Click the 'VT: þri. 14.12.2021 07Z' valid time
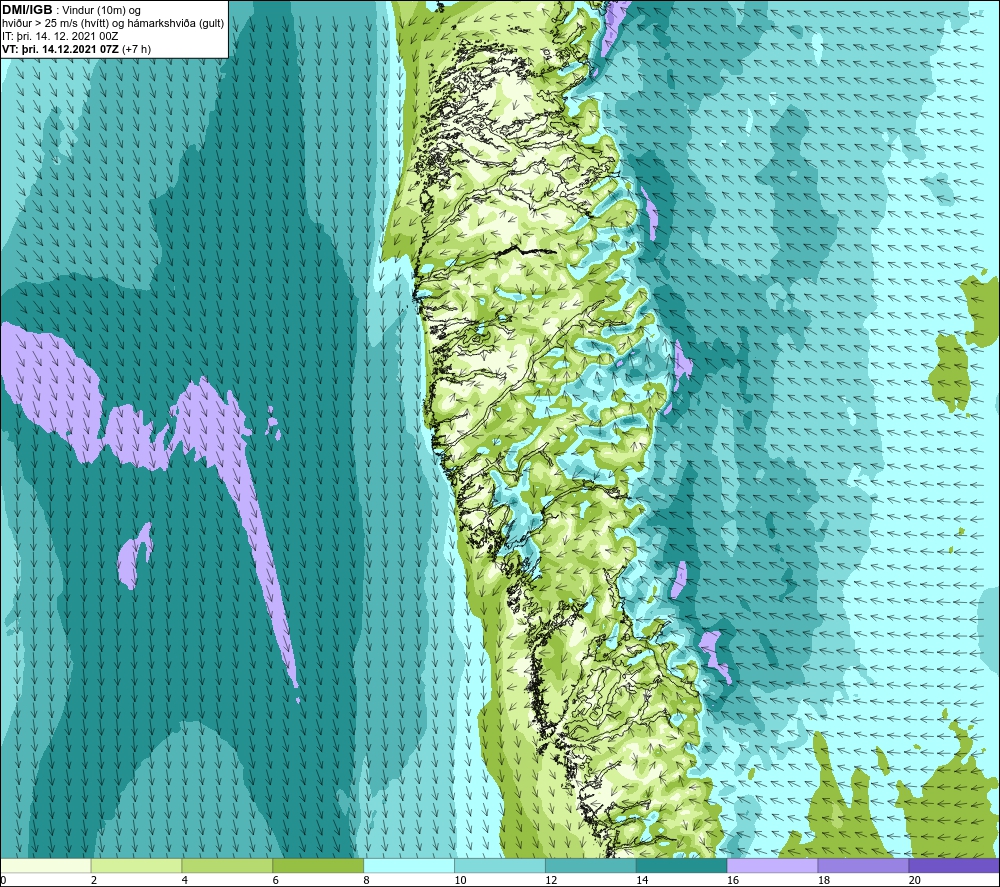1000x887 pixels. pyautogui.click(x=60, y=49)
